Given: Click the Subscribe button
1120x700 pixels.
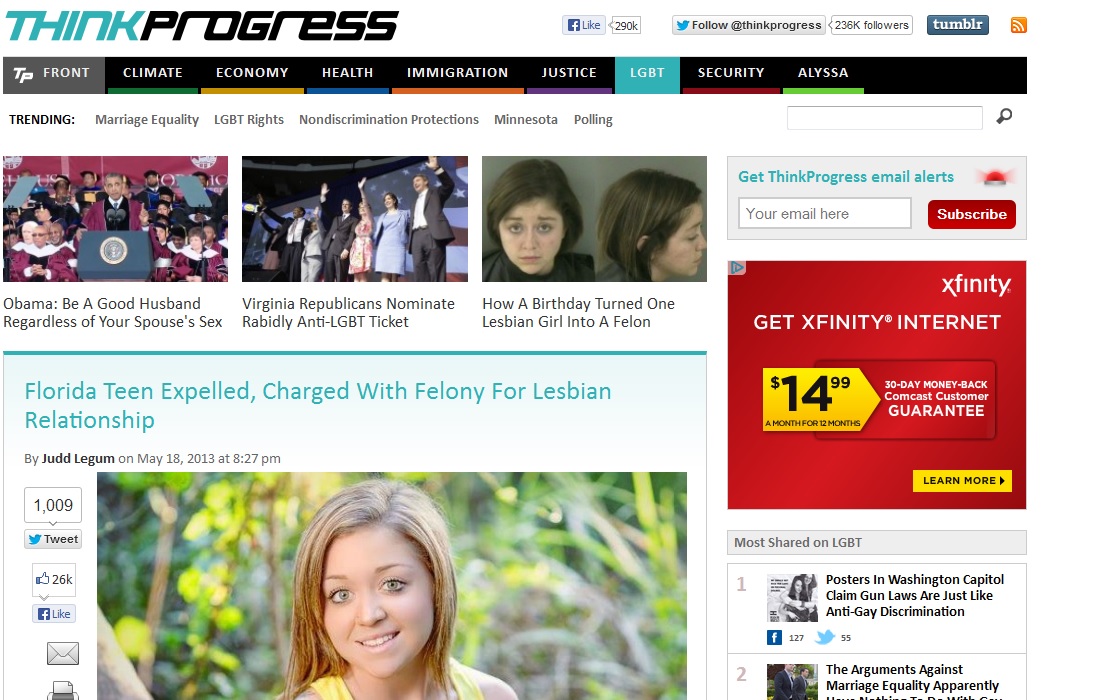Looking at the screenshot, I should pos(971,214).
